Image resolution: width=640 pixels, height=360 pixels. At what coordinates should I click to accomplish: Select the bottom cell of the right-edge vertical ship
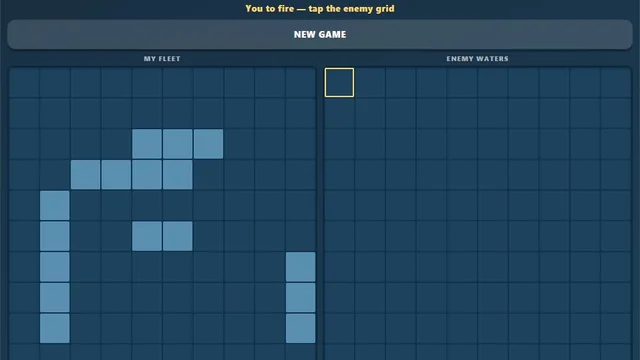[x=301, y=328]
